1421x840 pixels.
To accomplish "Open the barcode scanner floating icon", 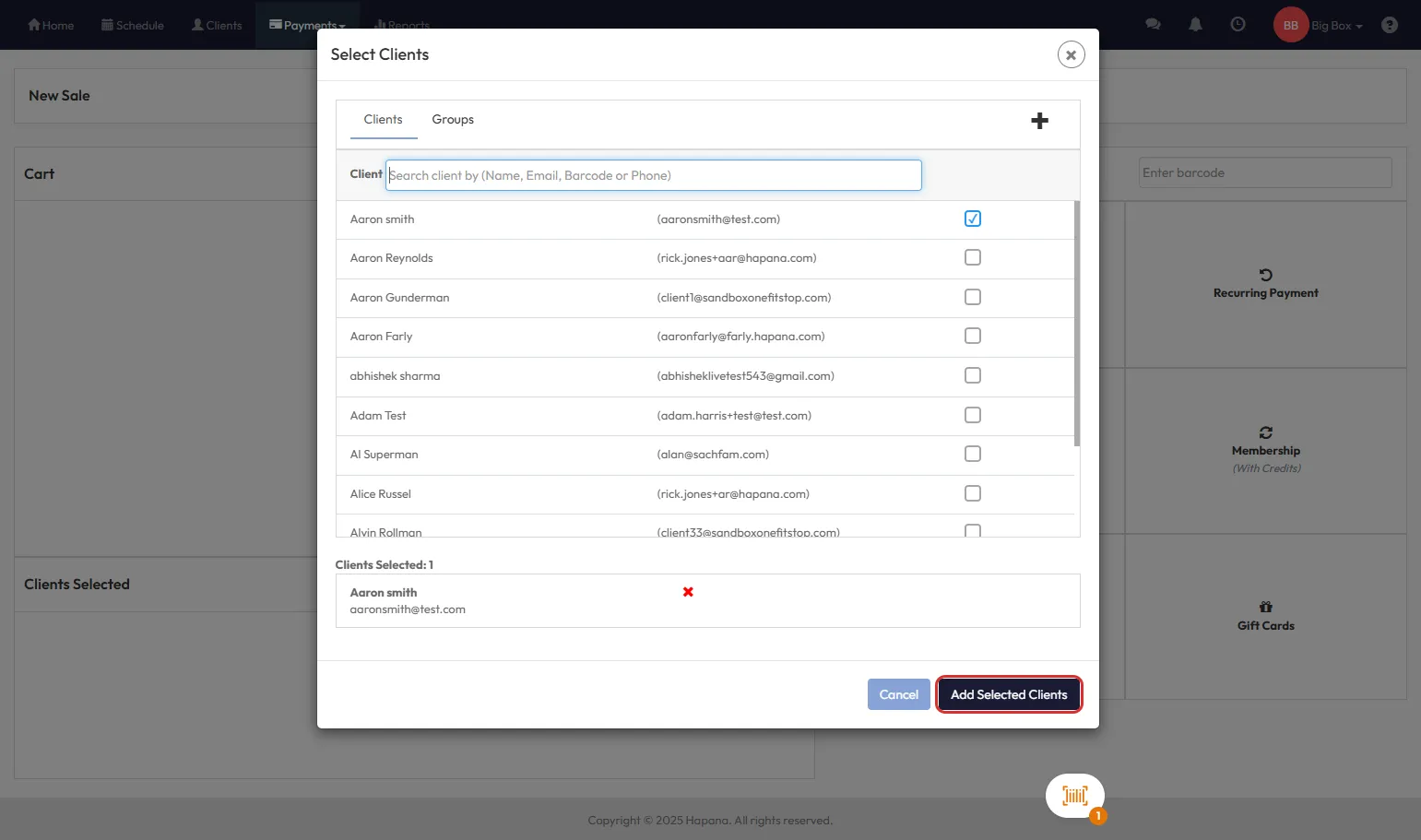I will tap(1074, 796).
